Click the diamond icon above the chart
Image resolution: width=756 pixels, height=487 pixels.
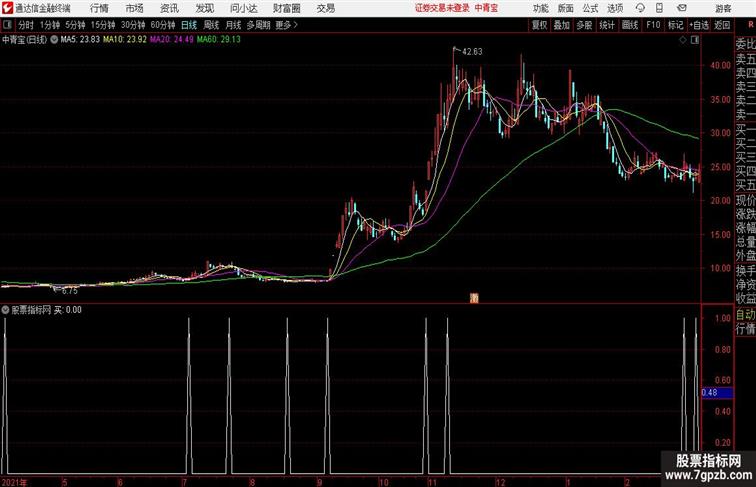tap(683, 40)
